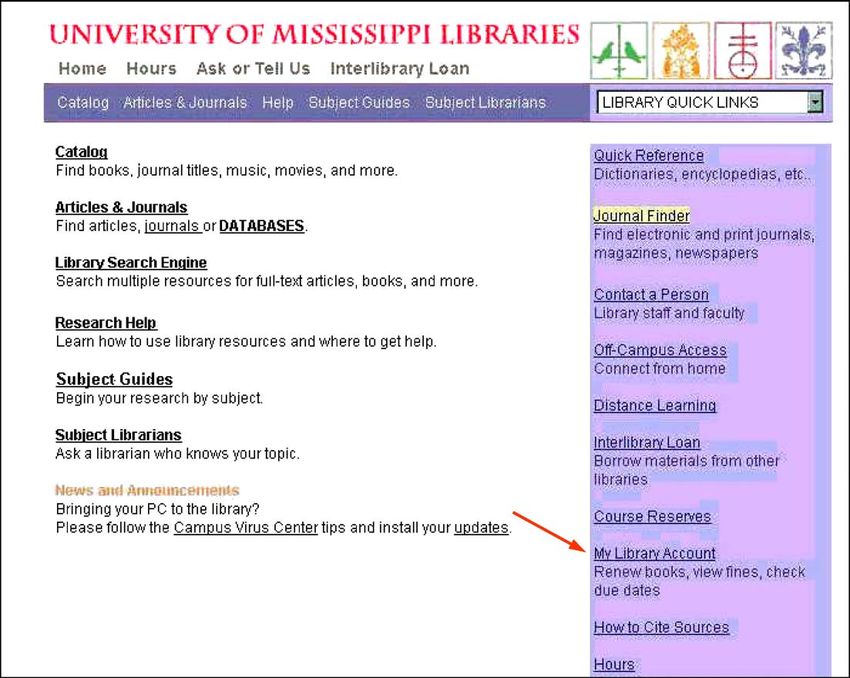Click text 'Learn how to use library resources'
Viewport: 850px width, 678px height.
[171, 341]
